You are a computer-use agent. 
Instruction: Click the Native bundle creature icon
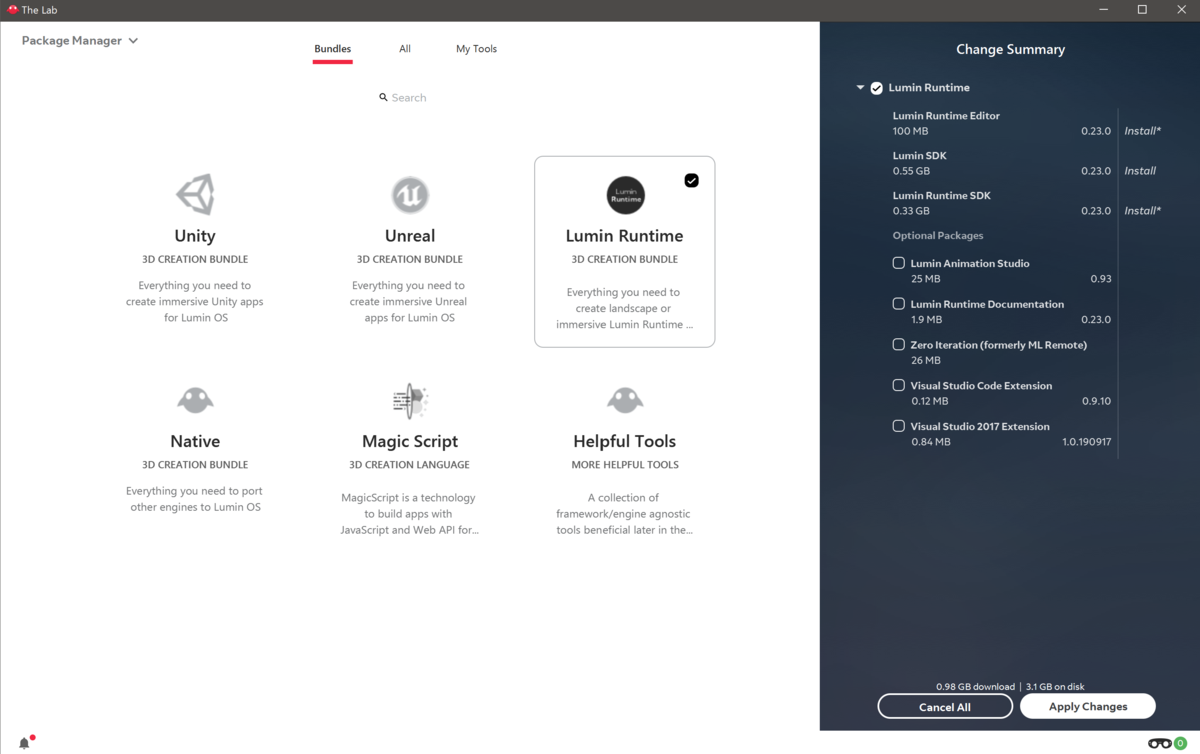[x=195, y=400]
